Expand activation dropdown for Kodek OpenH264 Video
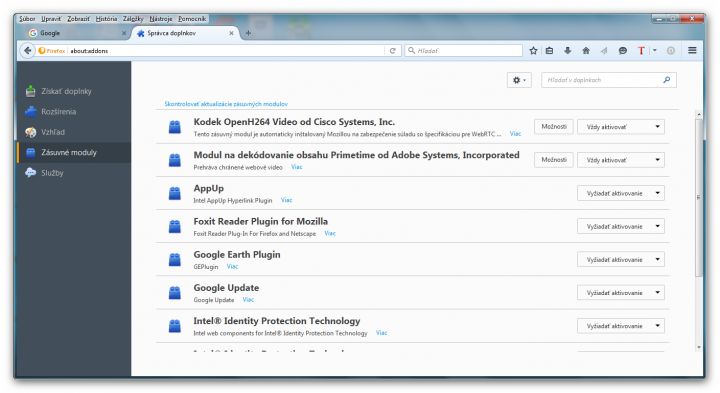720x393 pixels. 621,127
